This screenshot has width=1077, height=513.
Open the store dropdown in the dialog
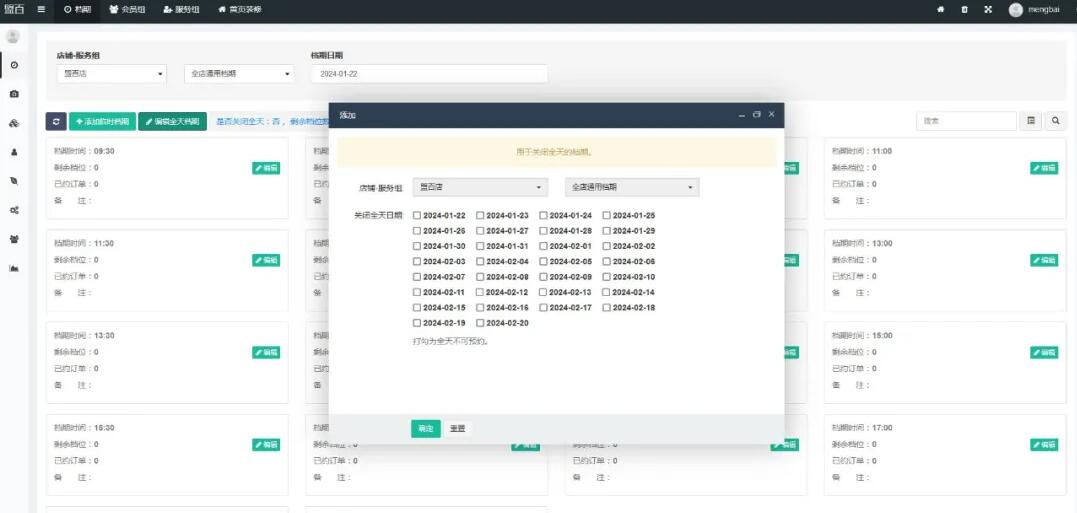click(480, 187)
